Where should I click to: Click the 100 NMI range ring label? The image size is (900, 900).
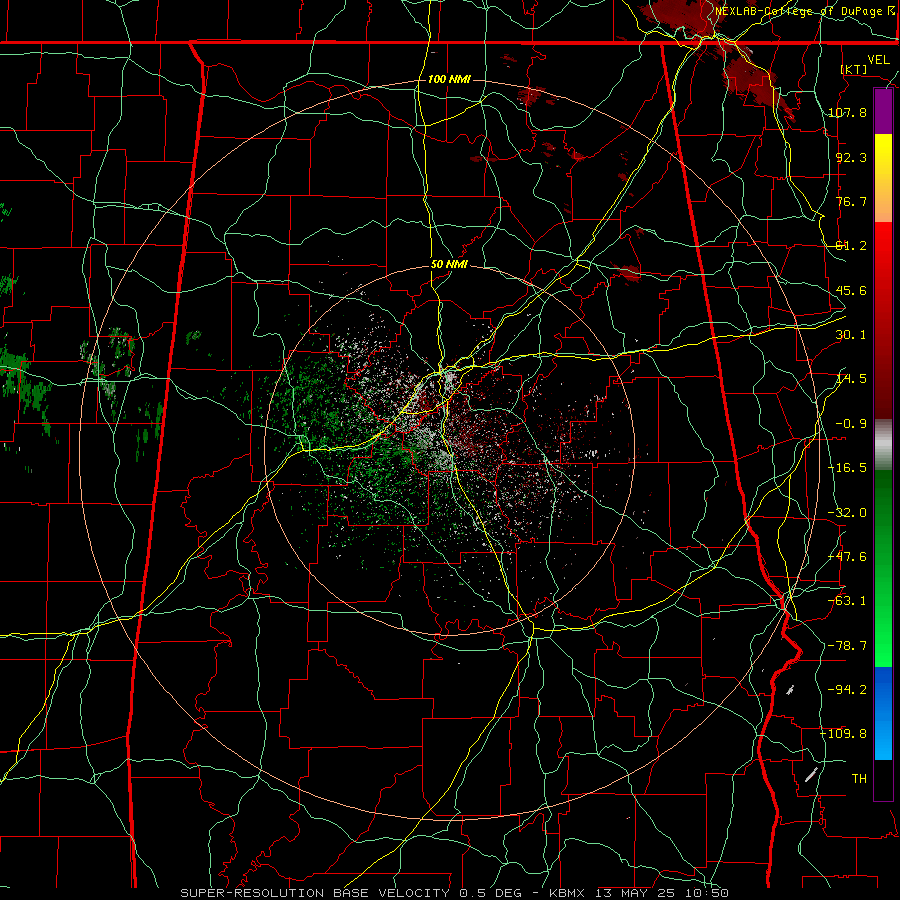pyautogui.click(x=449, y=79)
